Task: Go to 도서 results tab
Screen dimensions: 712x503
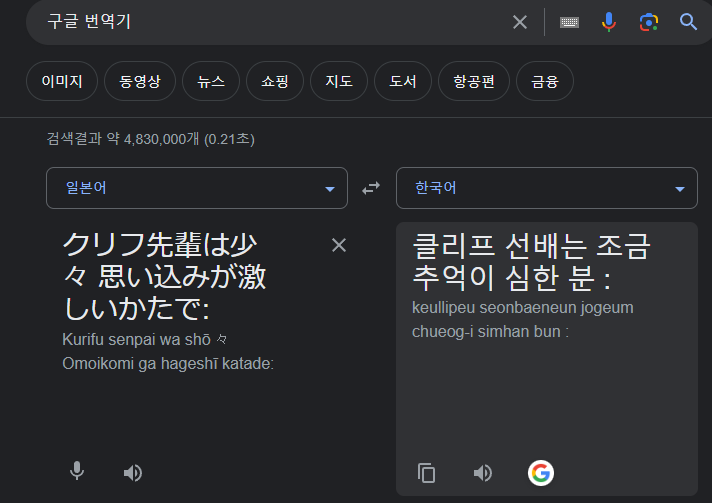Action: [403, 81]
